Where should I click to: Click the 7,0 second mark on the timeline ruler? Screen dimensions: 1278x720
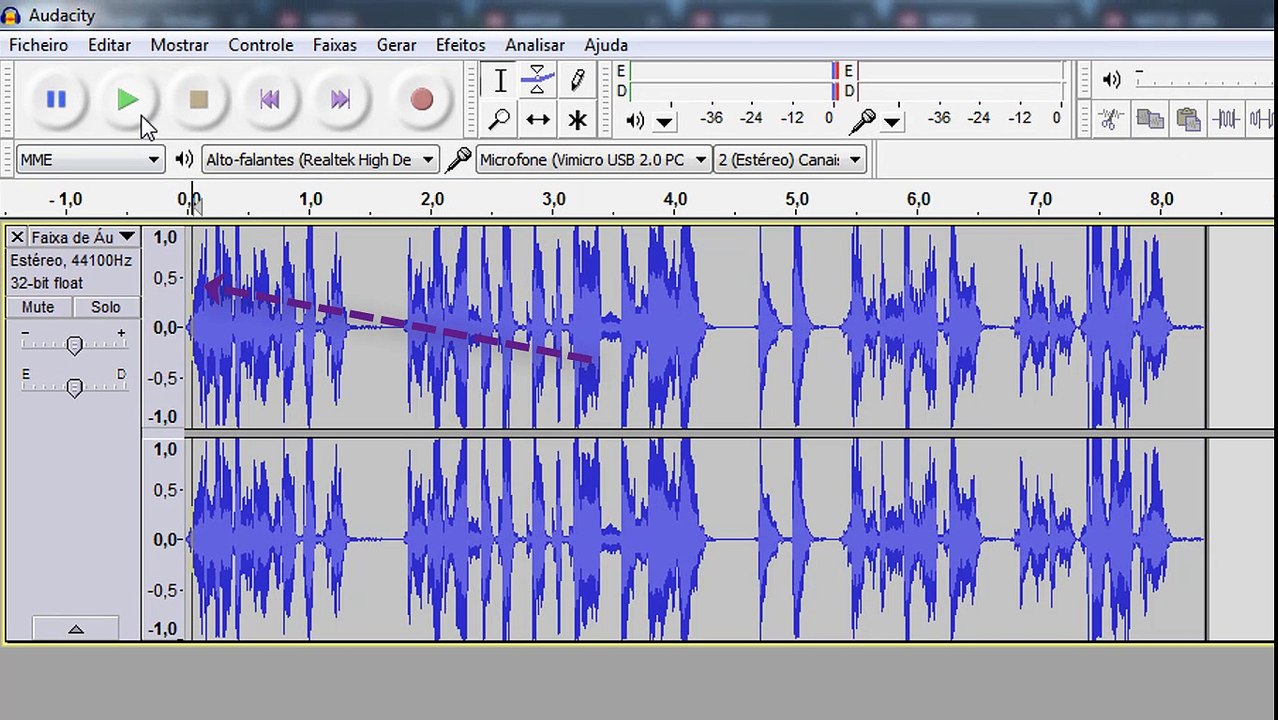tap(1040, 200)
